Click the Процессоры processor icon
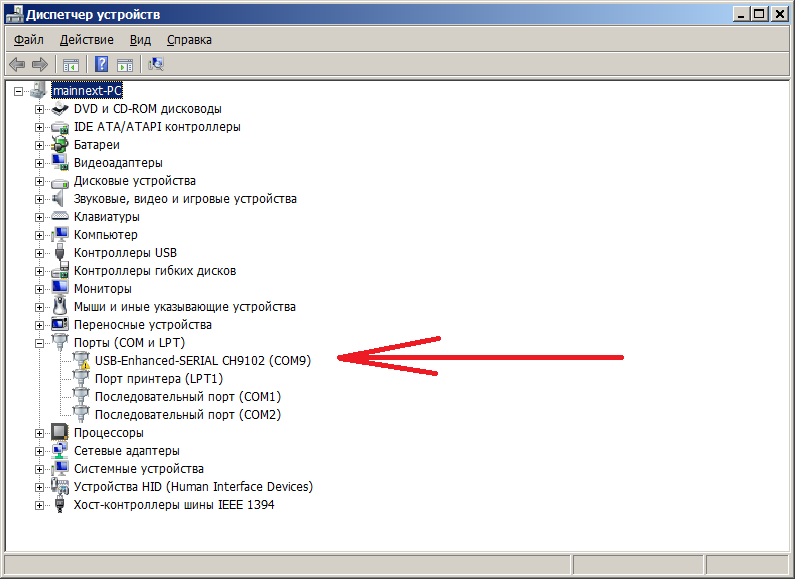Viewport: 803px width, 585px height. [x=60, y=433]
